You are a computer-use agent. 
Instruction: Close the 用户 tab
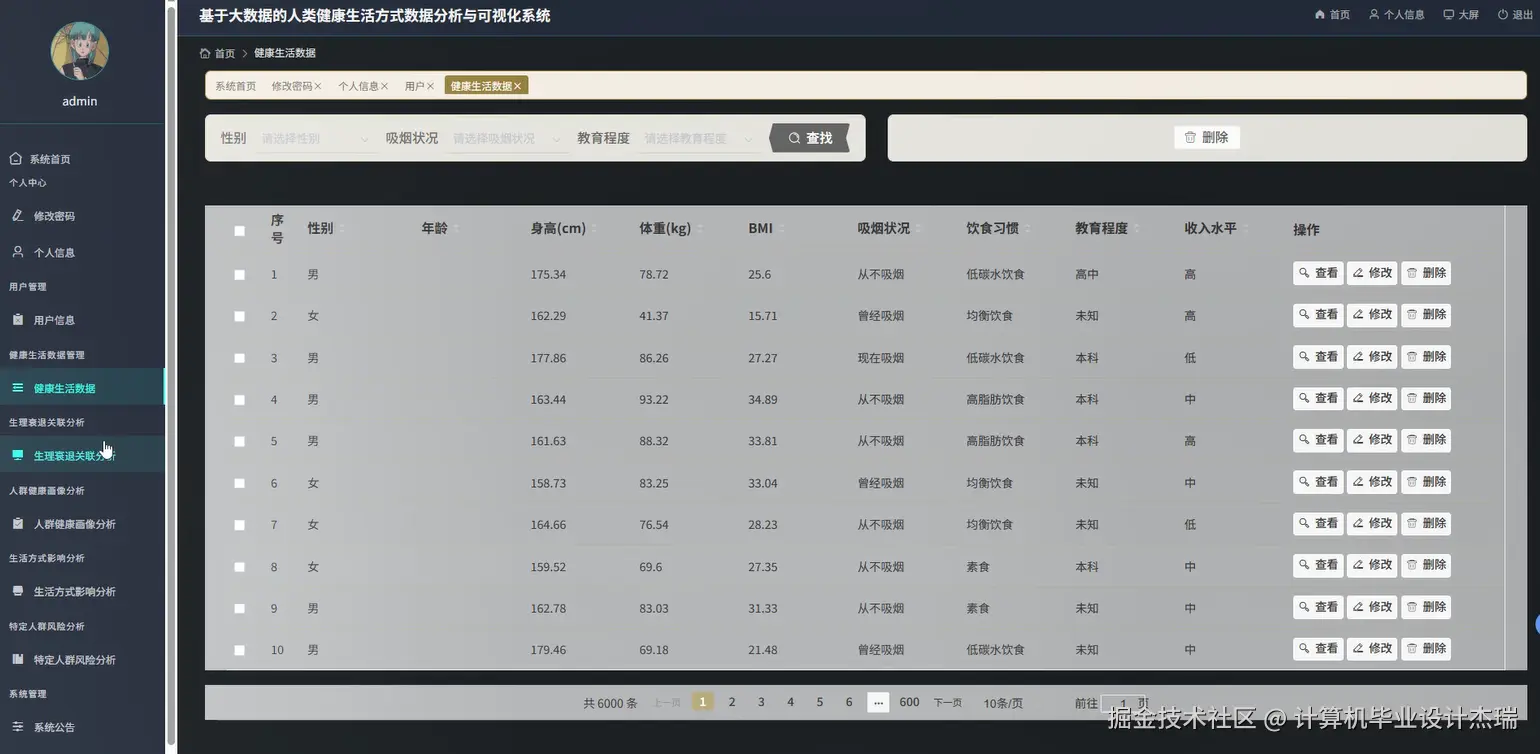point(430,86)
